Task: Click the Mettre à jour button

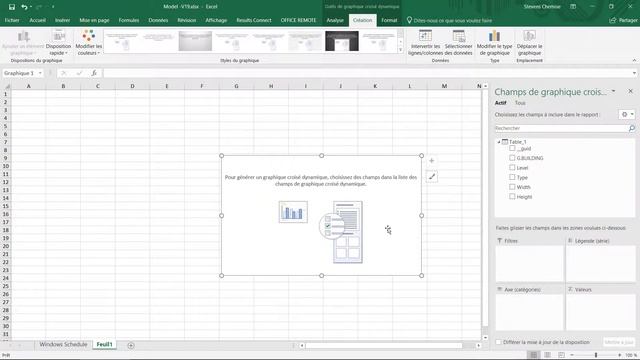Action: click(619, 342)
